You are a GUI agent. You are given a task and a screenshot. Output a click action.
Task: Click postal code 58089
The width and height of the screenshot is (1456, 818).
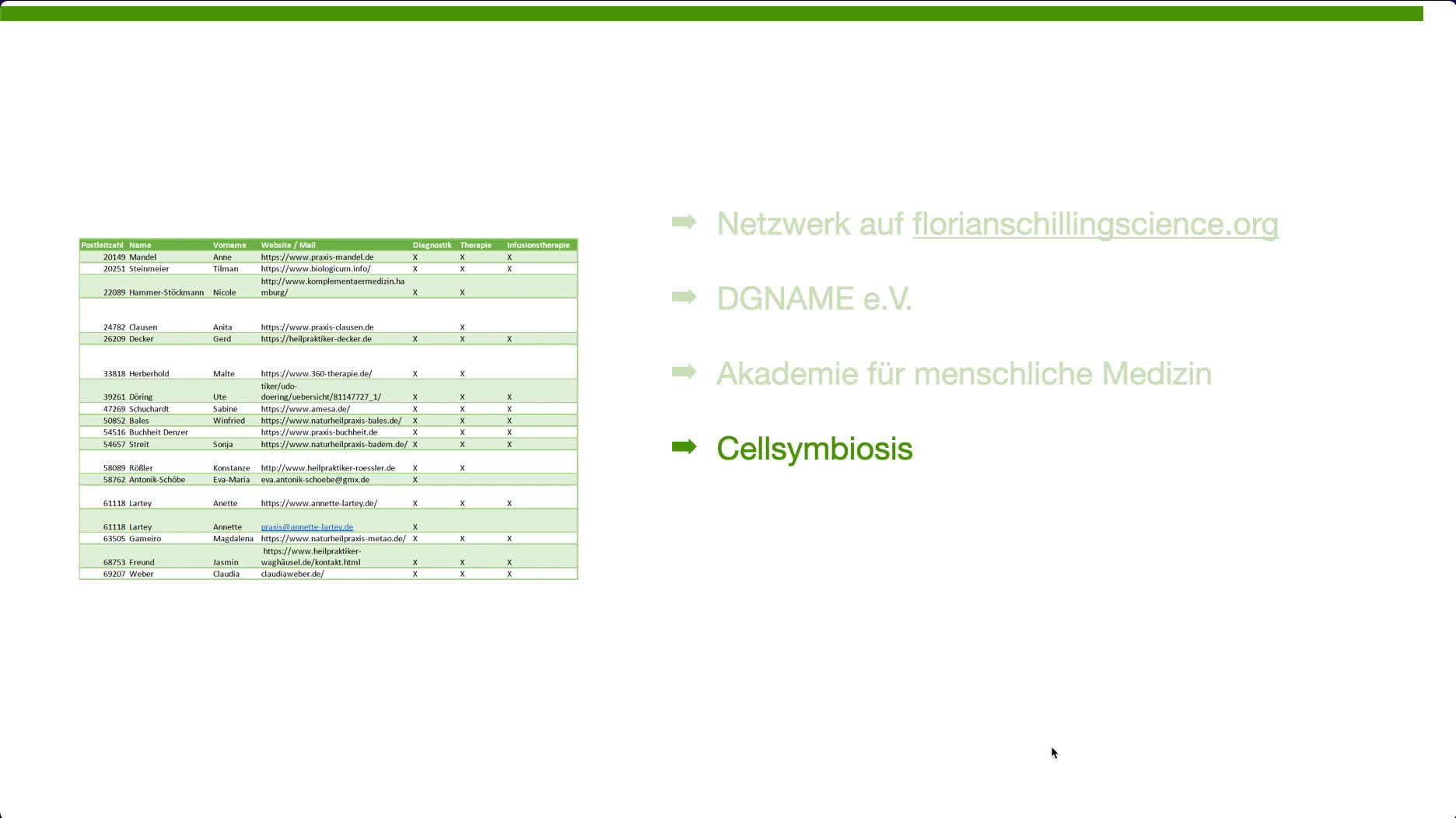pyautogui.click(x=114, y=468)
